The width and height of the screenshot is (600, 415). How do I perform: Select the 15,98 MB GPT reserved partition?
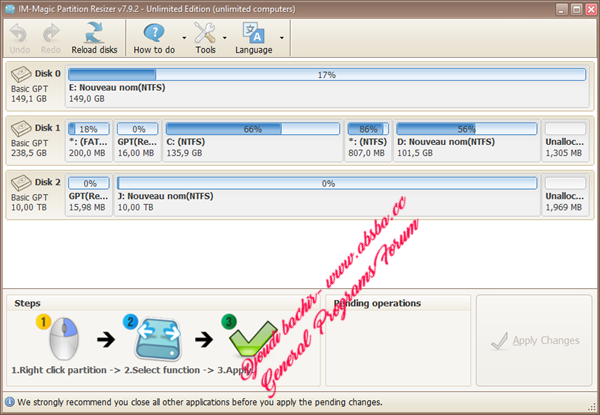coord(89,195)
